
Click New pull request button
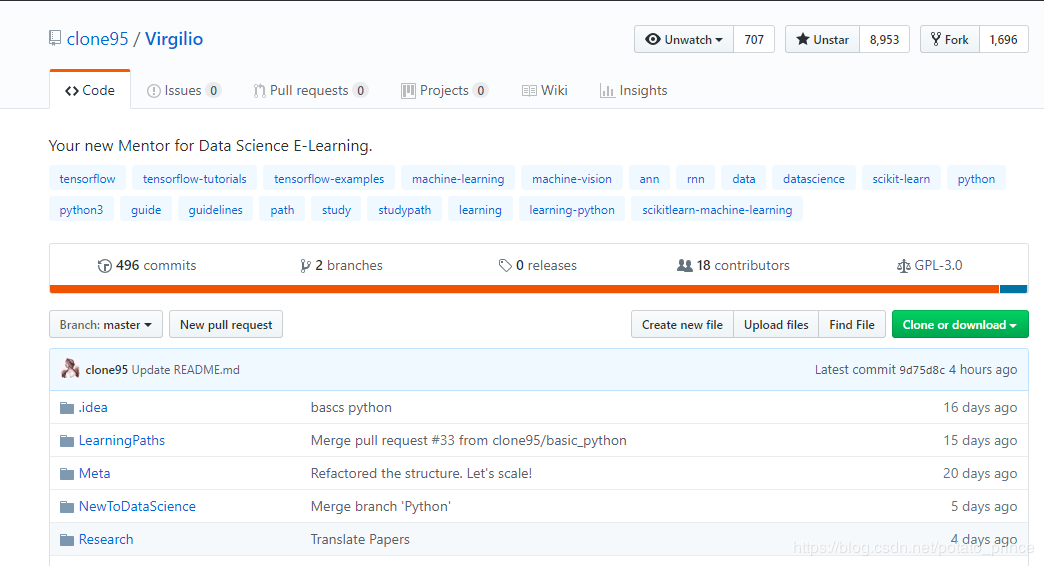pos(226,324)
